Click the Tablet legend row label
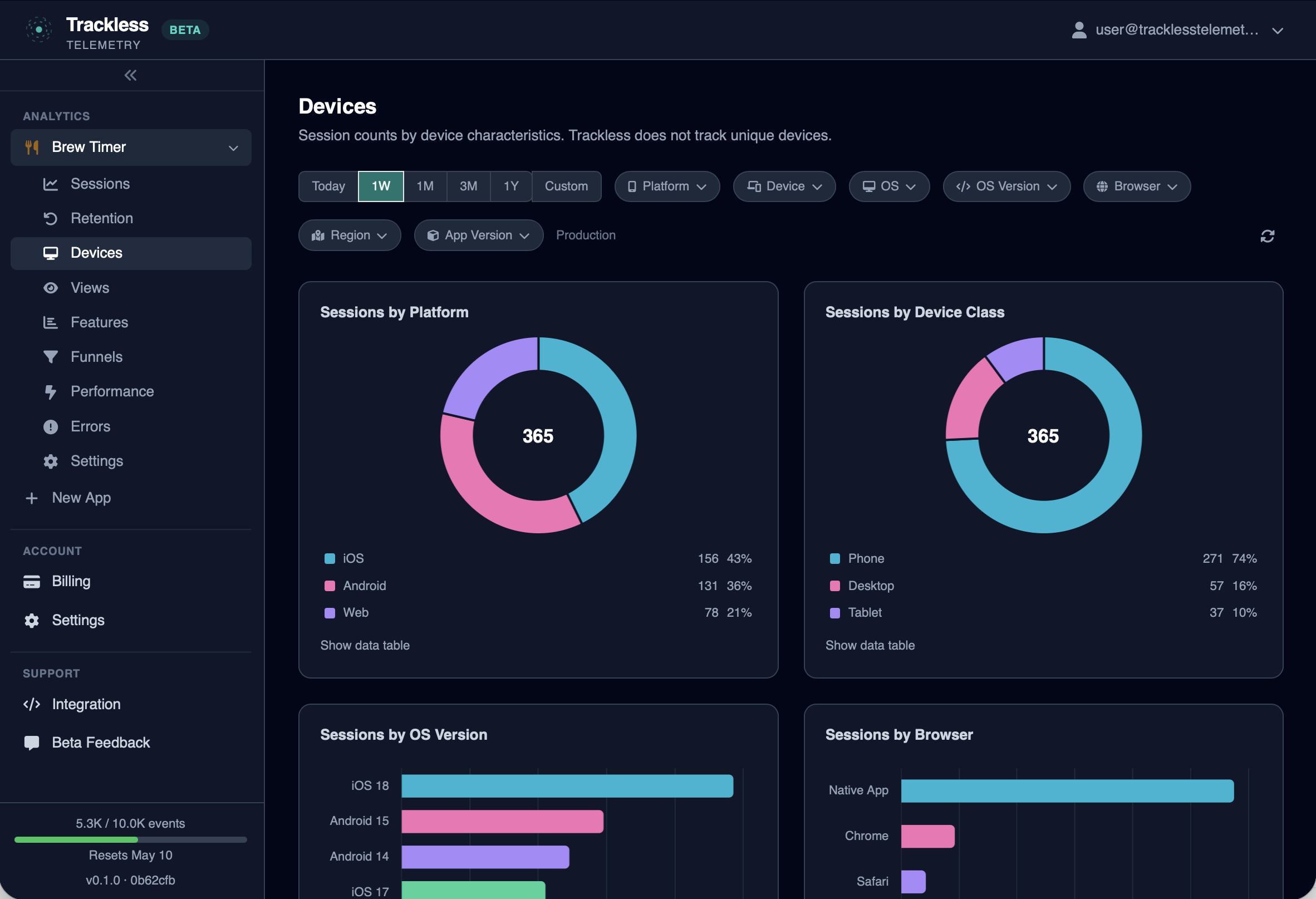The height and width of the screenshot is (899, 1316). click(x=865, y=612)
